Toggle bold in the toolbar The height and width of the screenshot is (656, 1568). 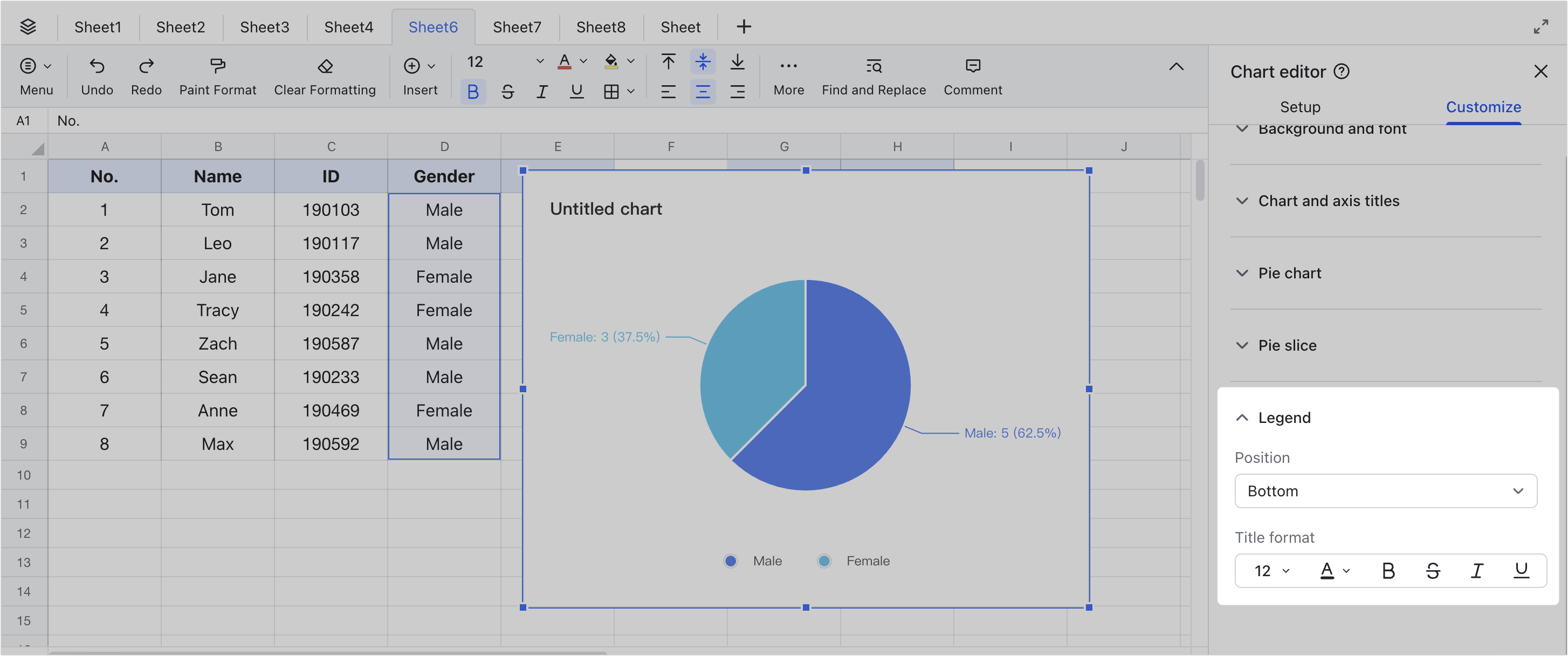point(473,91)
